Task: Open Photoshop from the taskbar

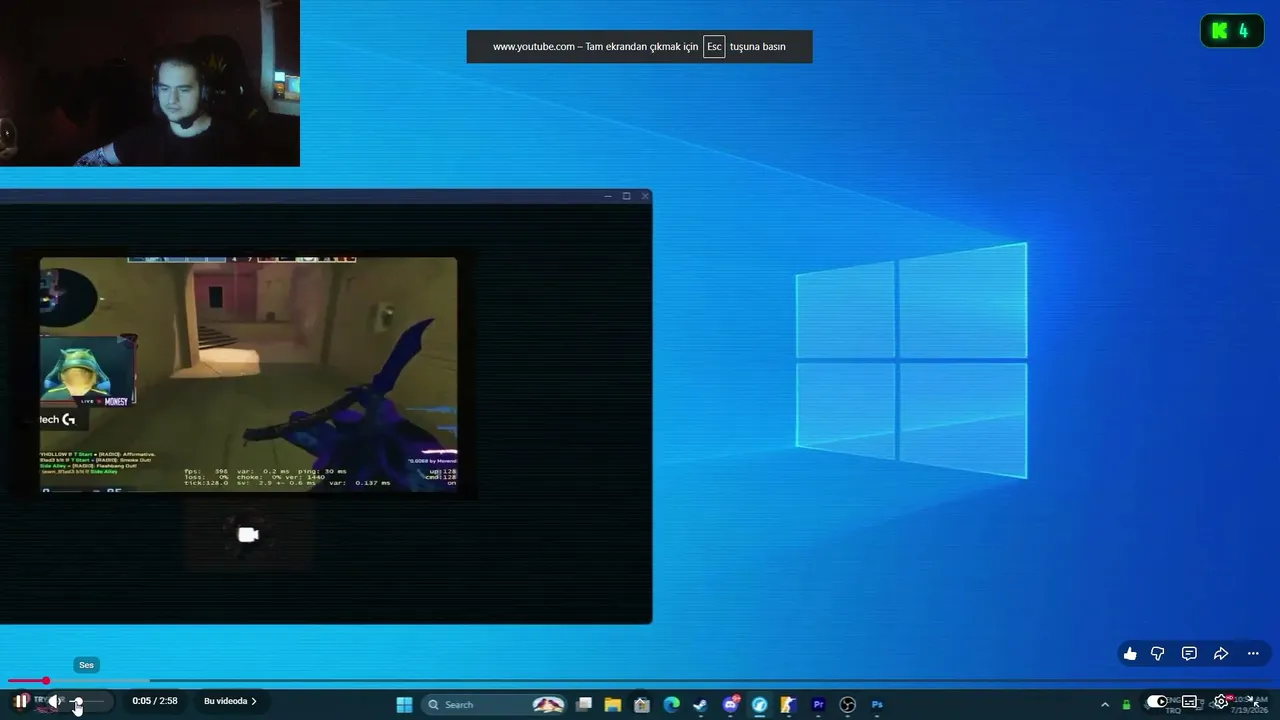Action: tap(877, 705)
